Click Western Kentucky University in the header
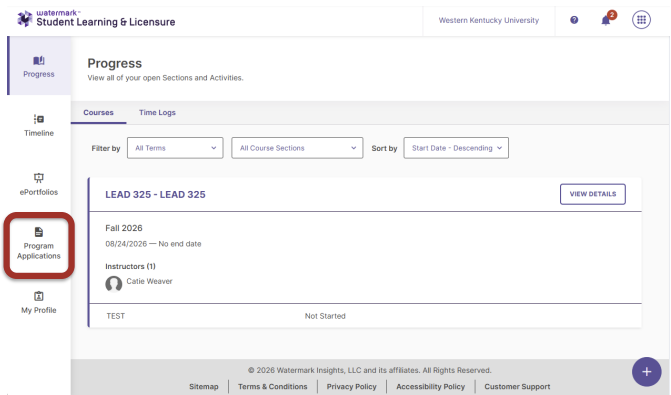This screenshot has width=671, height=395. [x=489, y=20]
